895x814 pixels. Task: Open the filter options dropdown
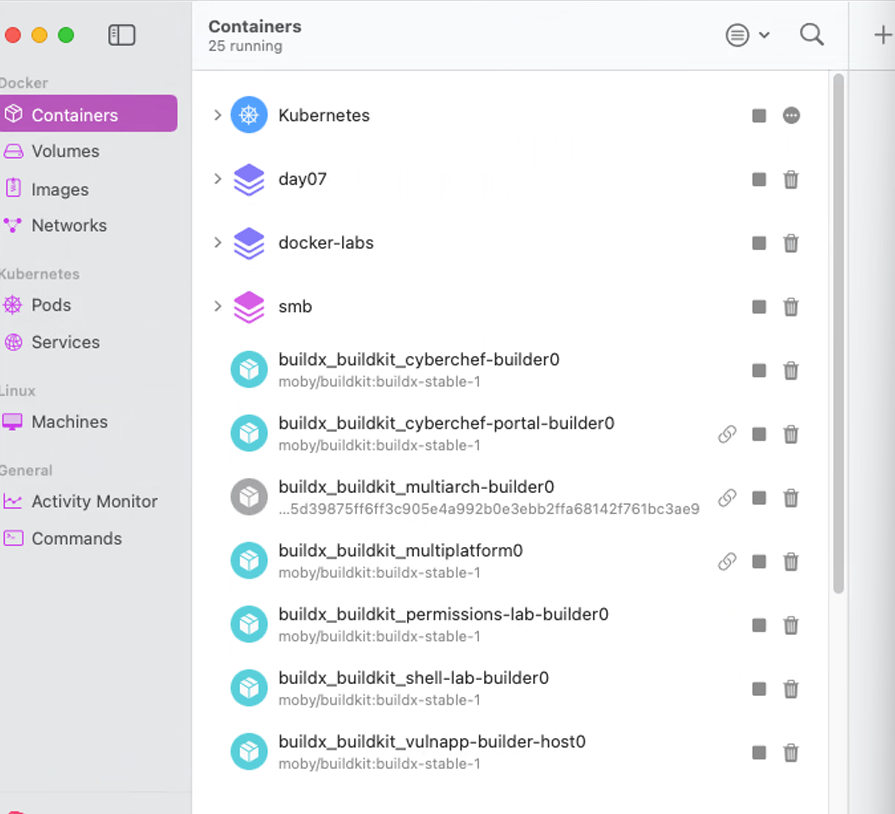747,35
